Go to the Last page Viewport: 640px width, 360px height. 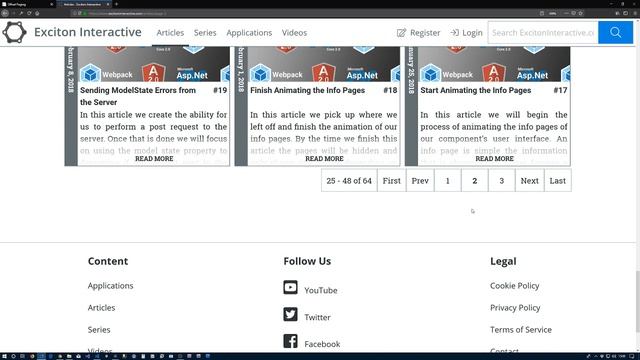pos(558,180)
